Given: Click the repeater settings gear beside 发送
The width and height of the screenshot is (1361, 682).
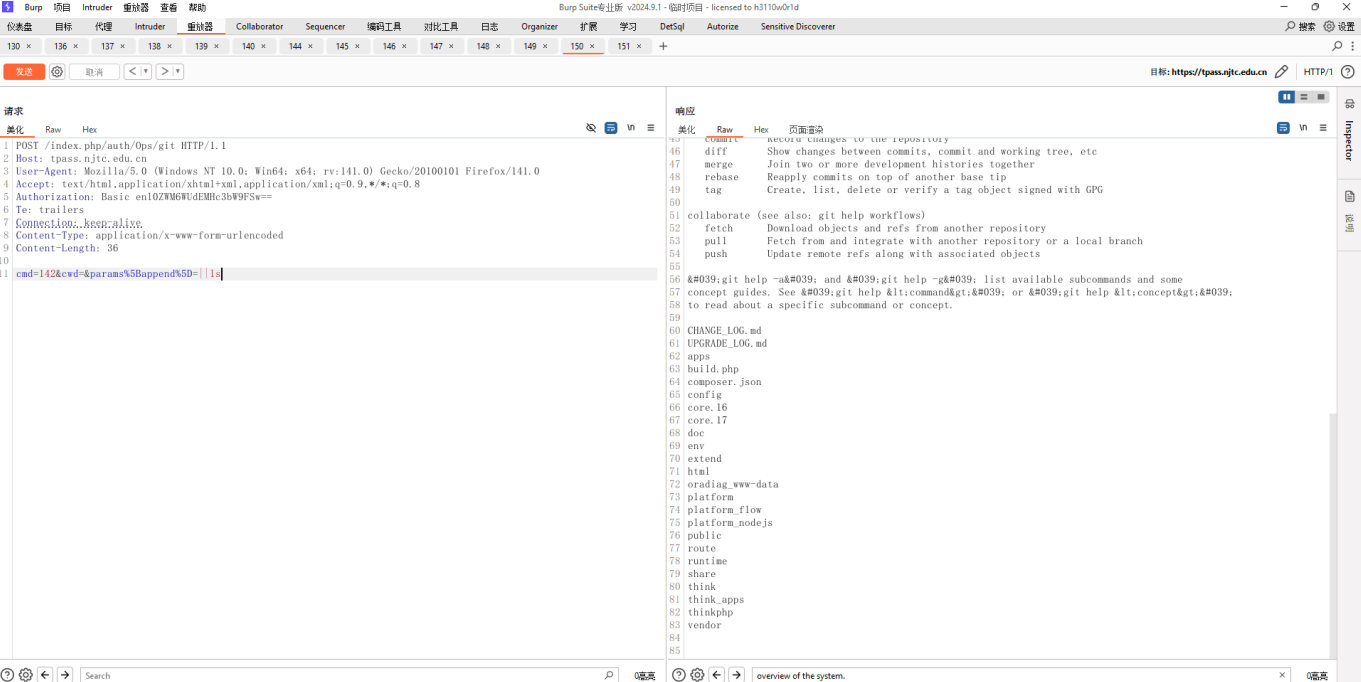Looking at the screenshot, I should click(57, 72).
